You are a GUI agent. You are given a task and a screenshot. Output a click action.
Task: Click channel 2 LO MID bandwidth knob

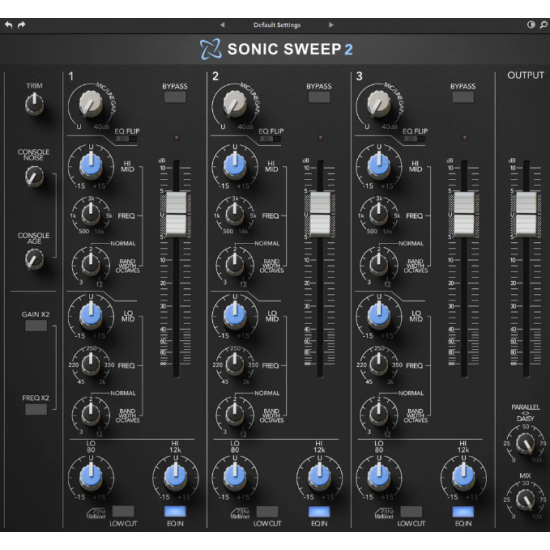coord(235,414)
